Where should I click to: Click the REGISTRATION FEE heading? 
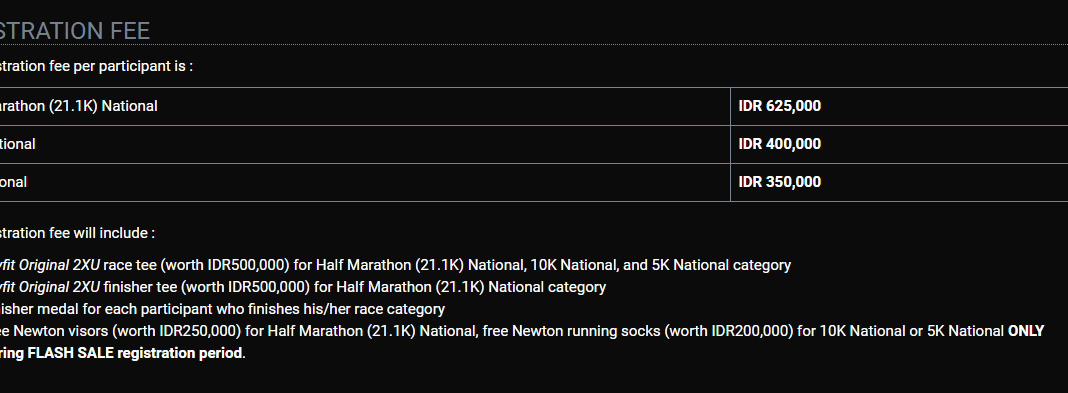[x=75, y=31]
